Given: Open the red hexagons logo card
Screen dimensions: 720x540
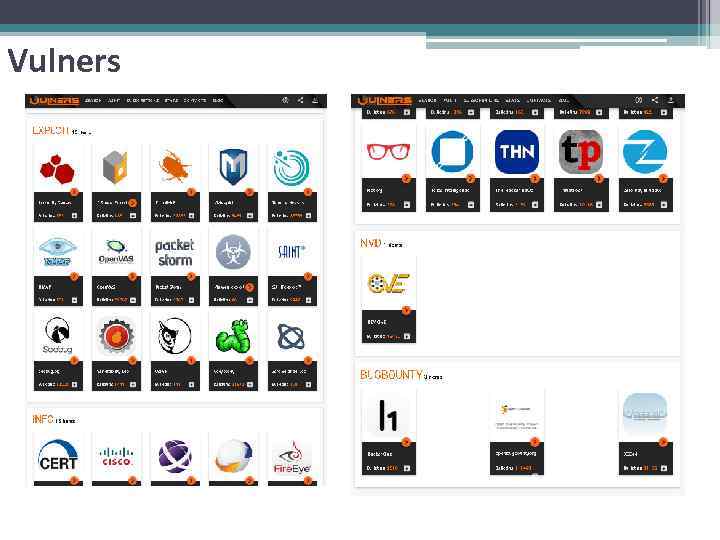Looking at the screenshot, I should click(58, 183).
